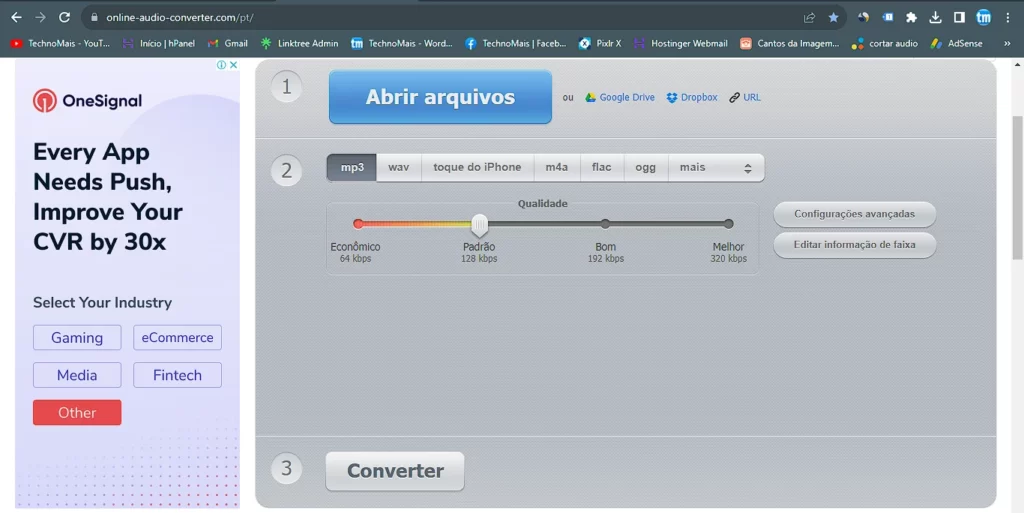Open the cortar audio bookmark
The height and width of the screenshot is (513, 1024).
[884, 44]
